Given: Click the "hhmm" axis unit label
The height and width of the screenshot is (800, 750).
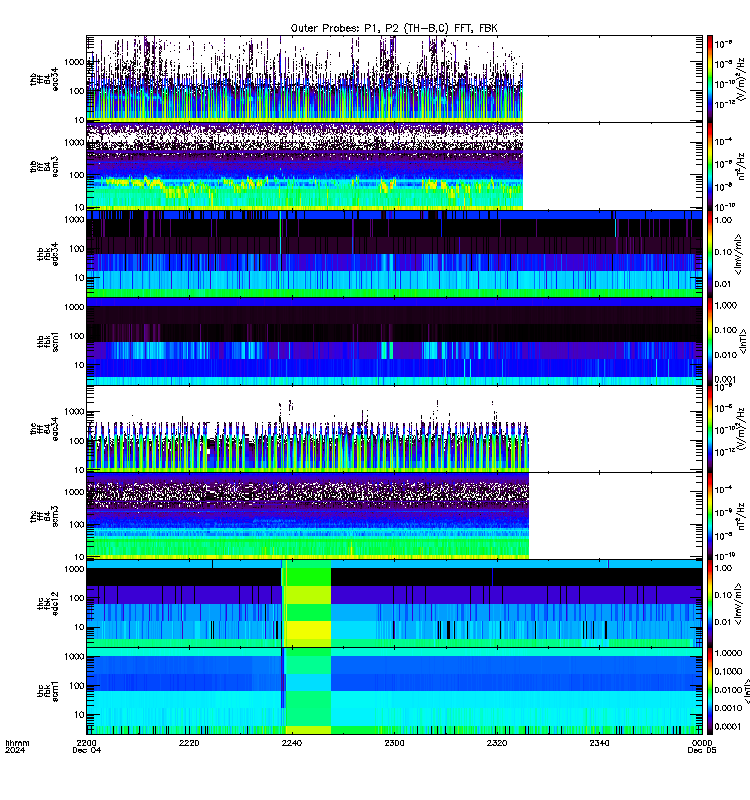Looking at the screenshot, I should coord(17,743).
